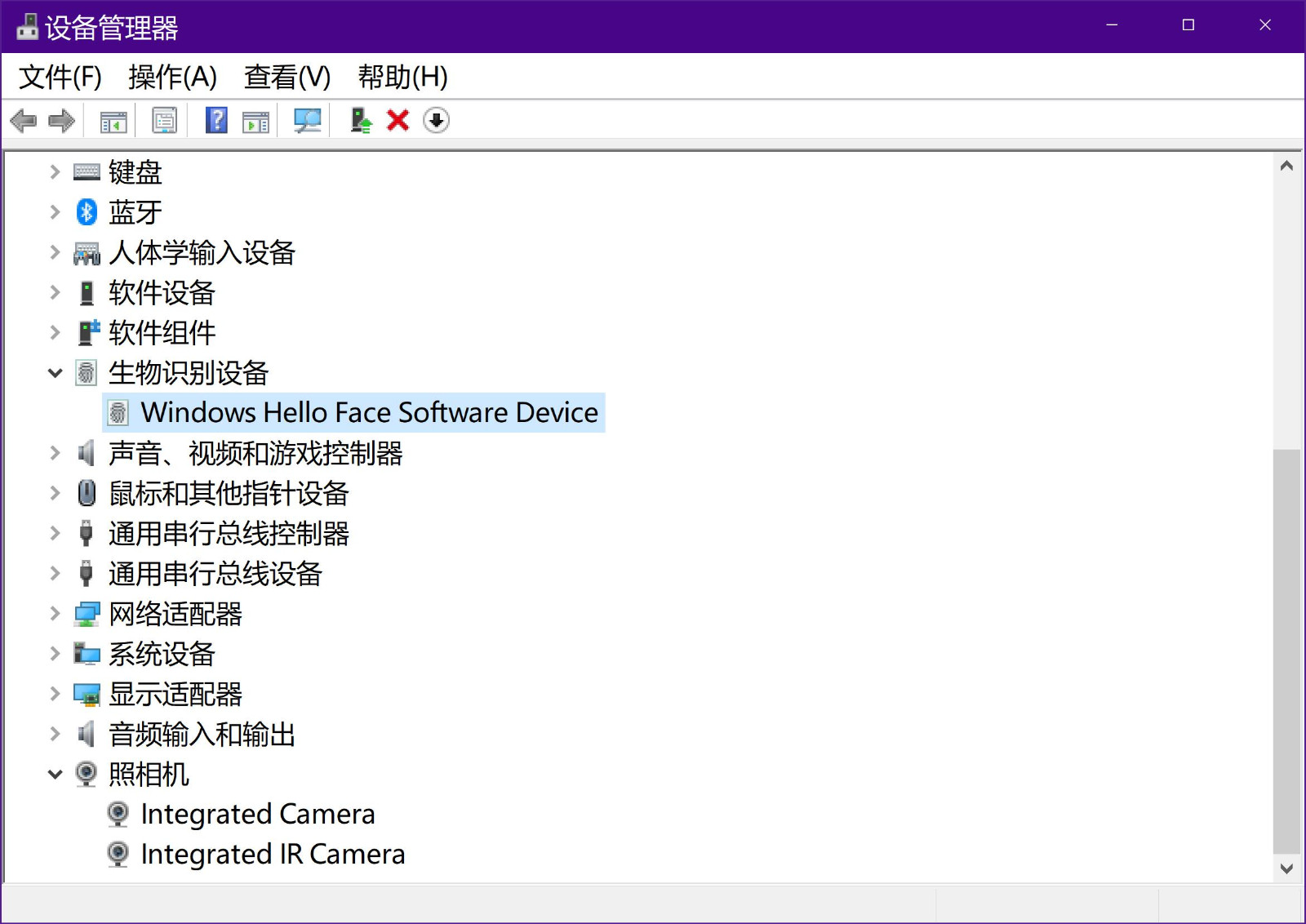Image resolution: width=1306 pixels, height=924 pixels.
Task: Click the folder icon beside 系统设备
Action: [87, 653]
